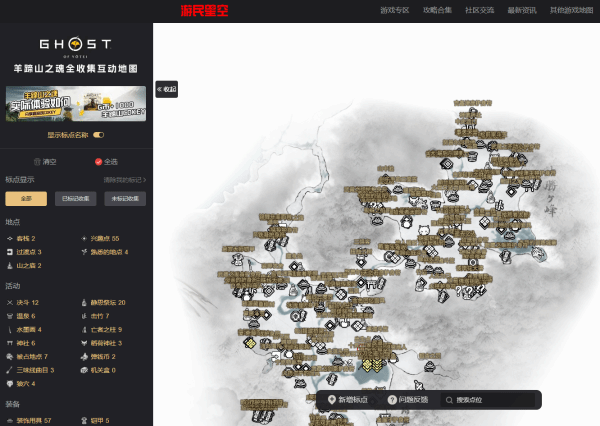Image resolution: width=600 pixels, height=426 pixels.
Task: Toggle the 山之巅 2 category icon
Action: (10, 266)
